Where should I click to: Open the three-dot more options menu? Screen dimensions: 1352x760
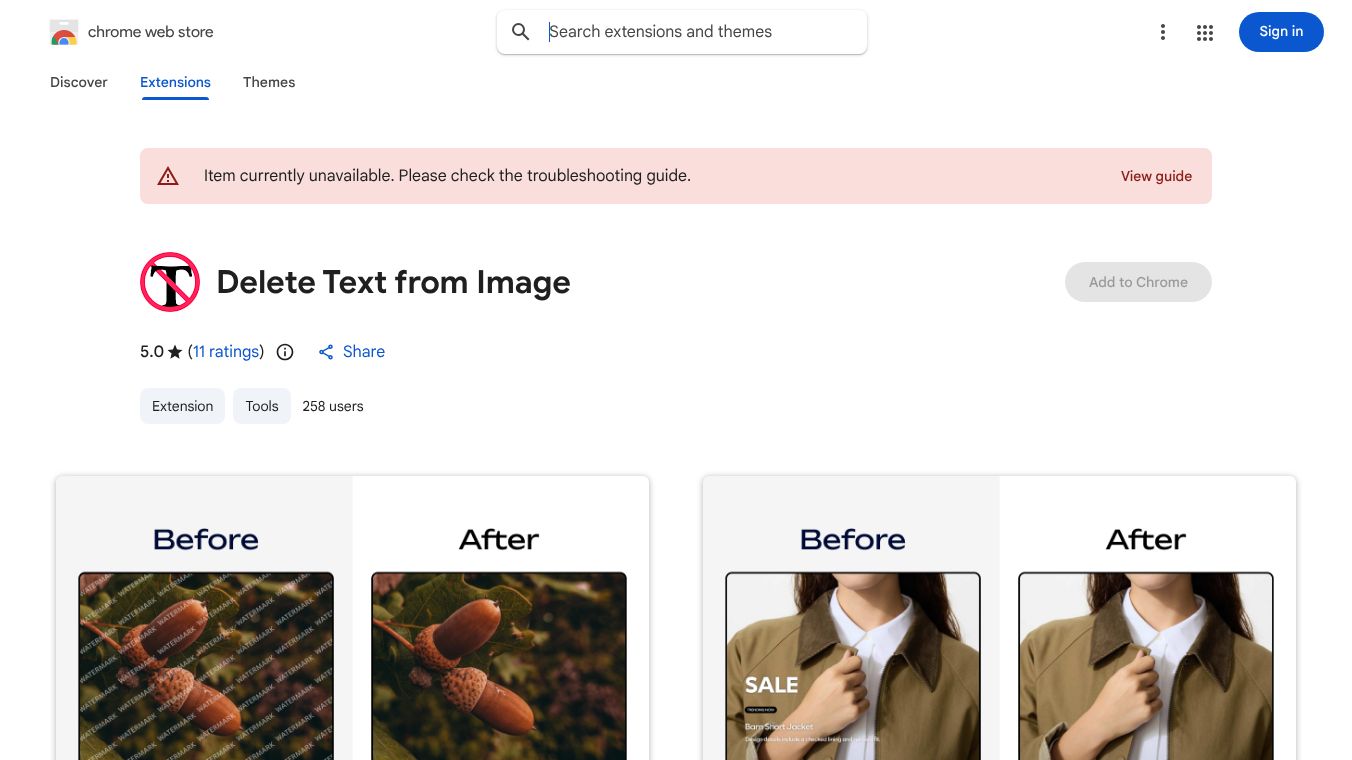[x=1162, y=32]
